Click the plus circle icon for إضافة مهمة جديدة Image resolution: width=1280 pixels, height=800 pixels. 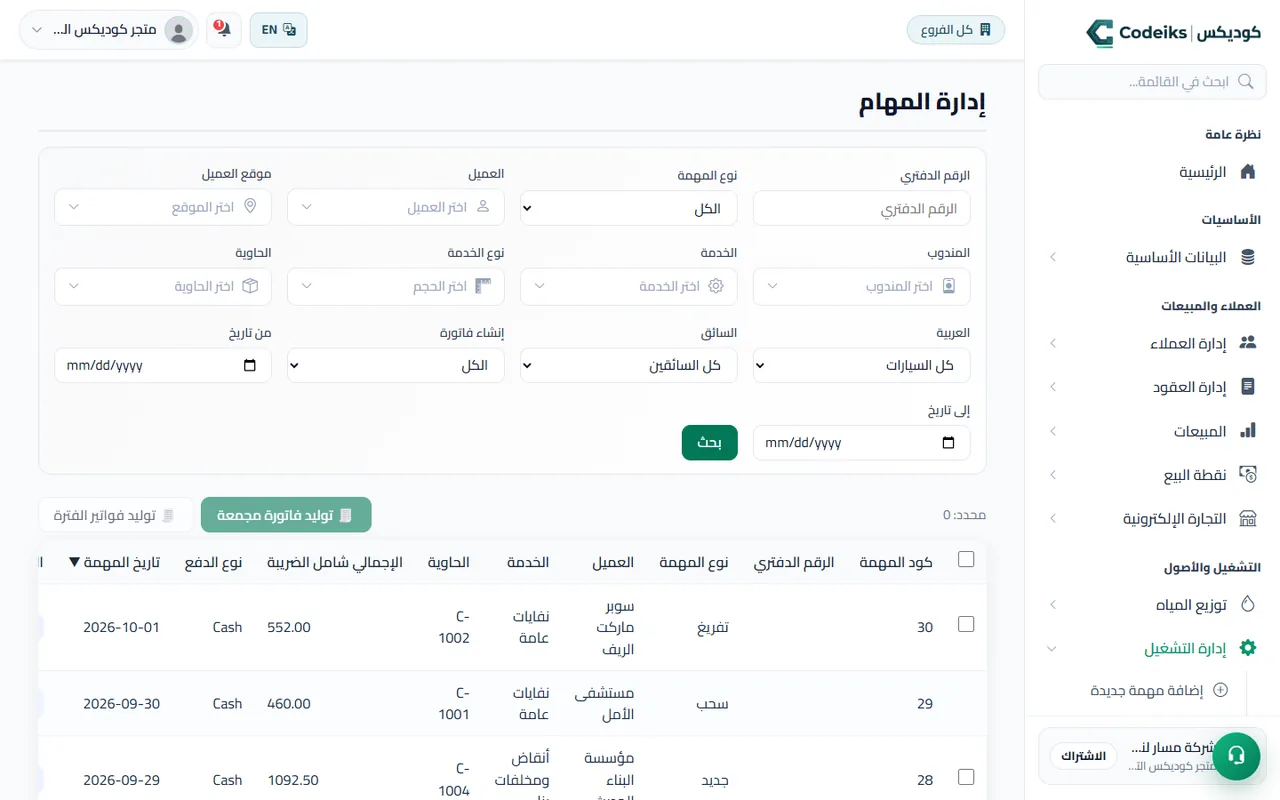1220,690
